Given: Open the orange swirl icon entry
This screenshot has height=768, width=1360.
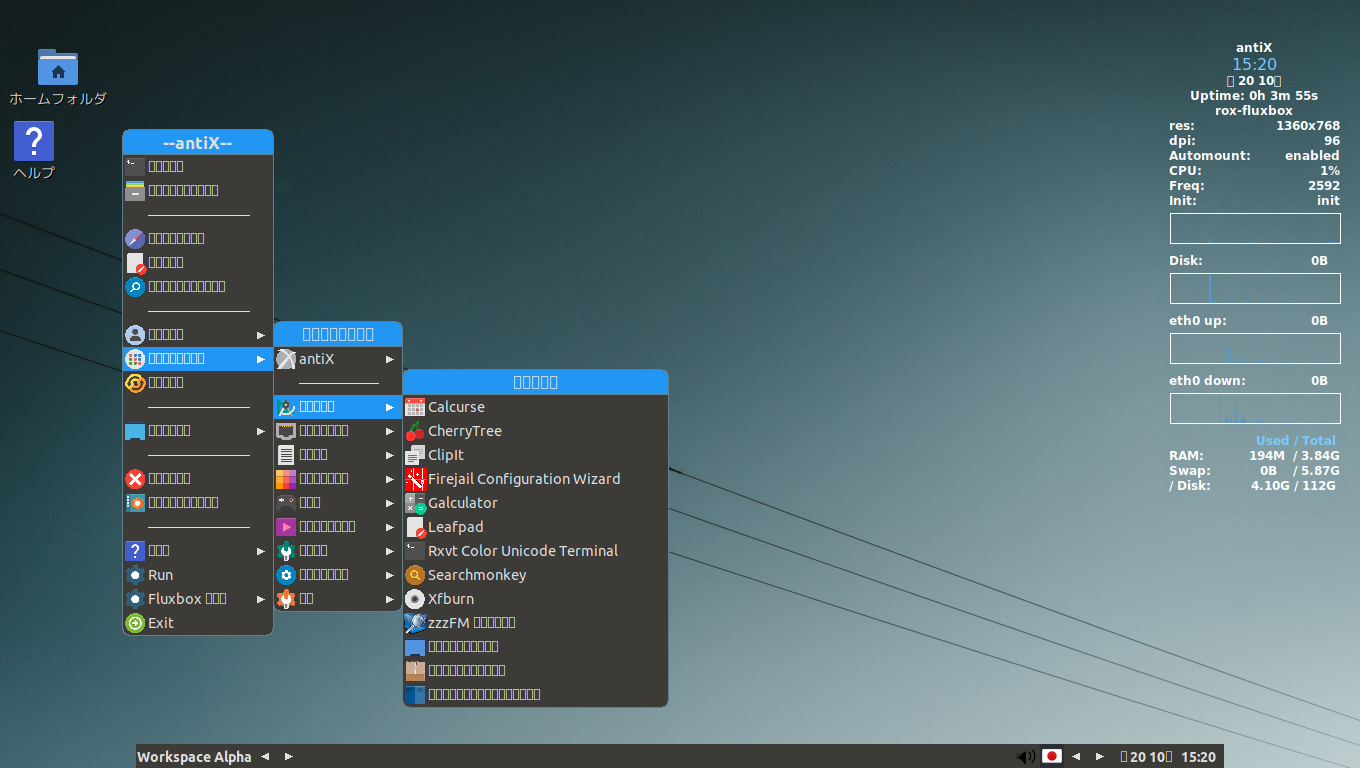Looking at the screenshot, I should click(198, 383).
